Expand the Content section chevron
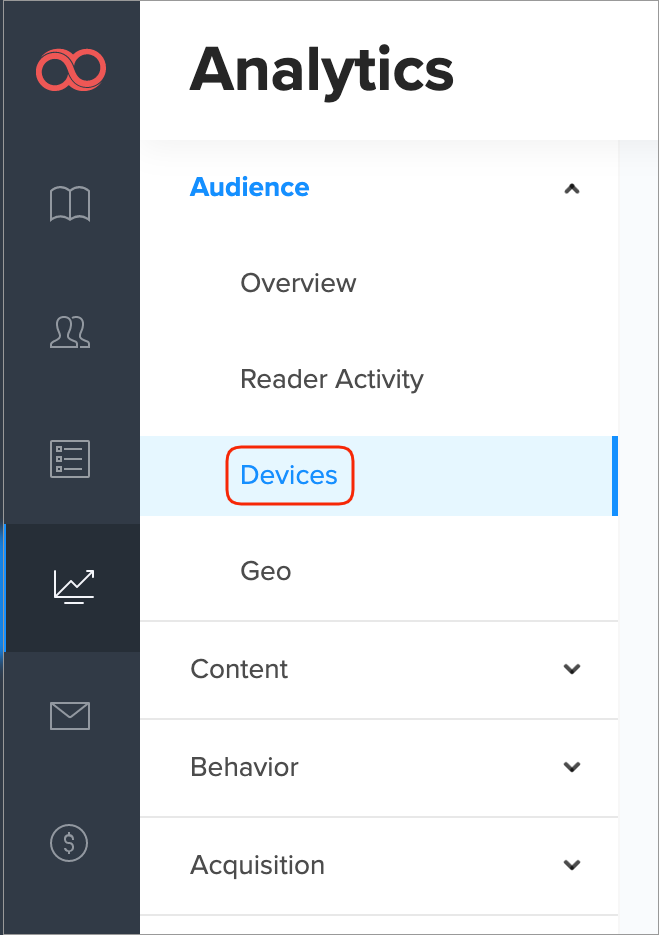Viewport: 659px width, 935px height. tap(572, 669)
